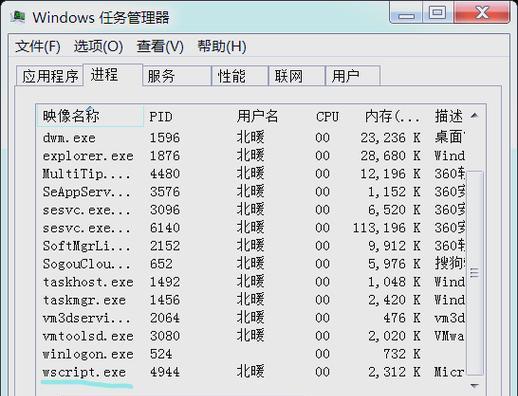
Task: Open the 文件(F) menu
Action: [38, 46]
